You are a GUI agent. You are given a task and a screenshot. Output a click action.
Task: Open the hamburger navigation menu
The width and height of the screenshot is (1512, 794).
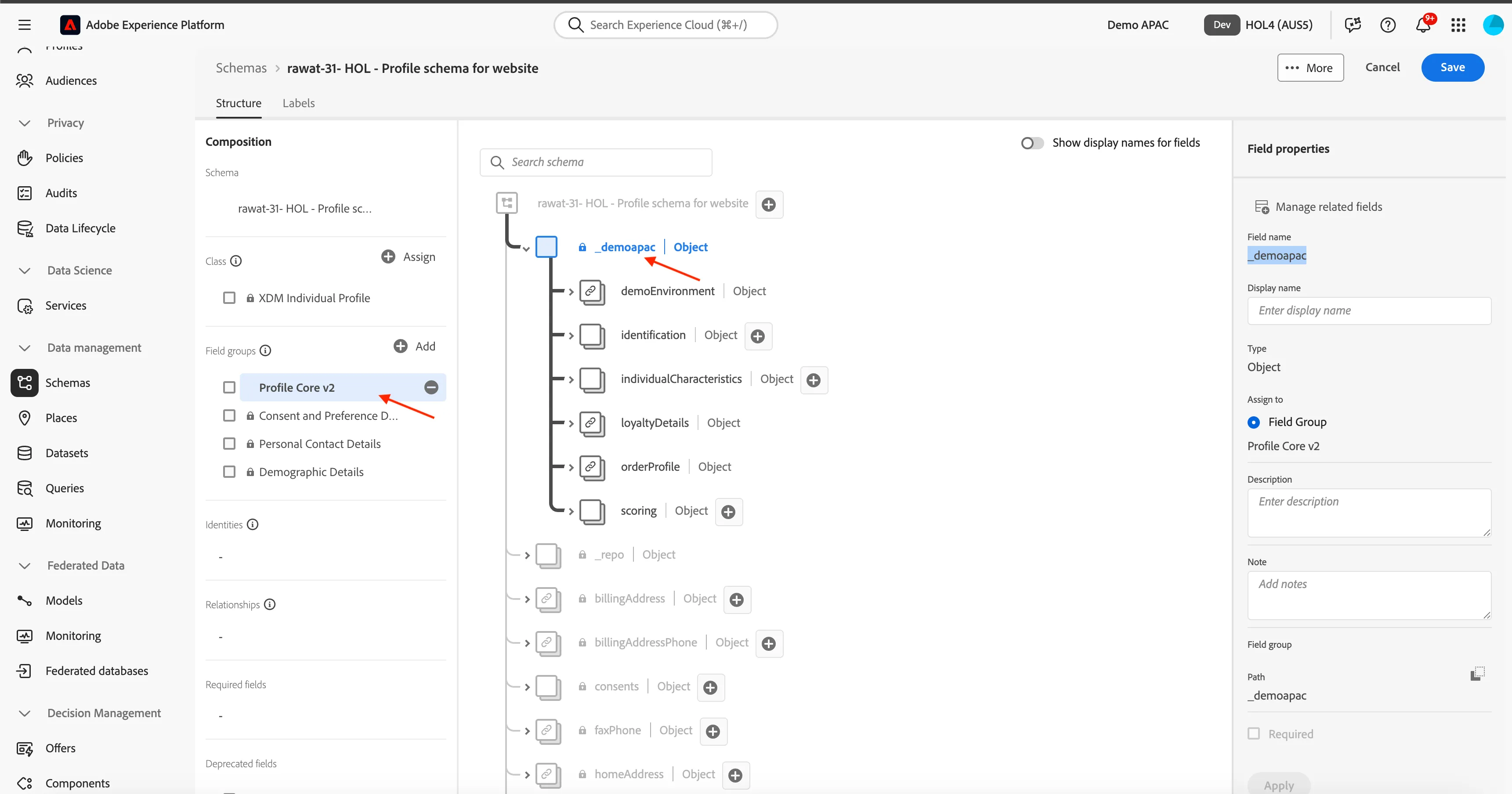(24, 25)
